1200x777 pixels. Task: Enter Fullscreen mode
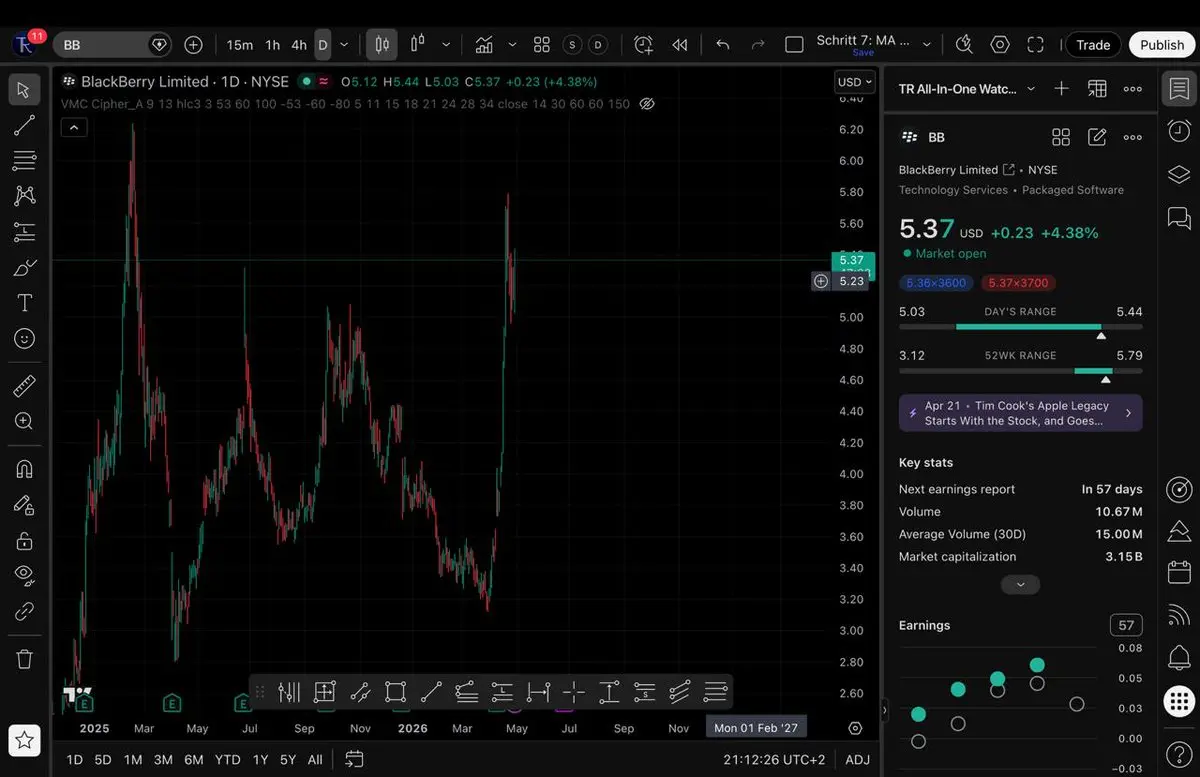point(1036,45)
